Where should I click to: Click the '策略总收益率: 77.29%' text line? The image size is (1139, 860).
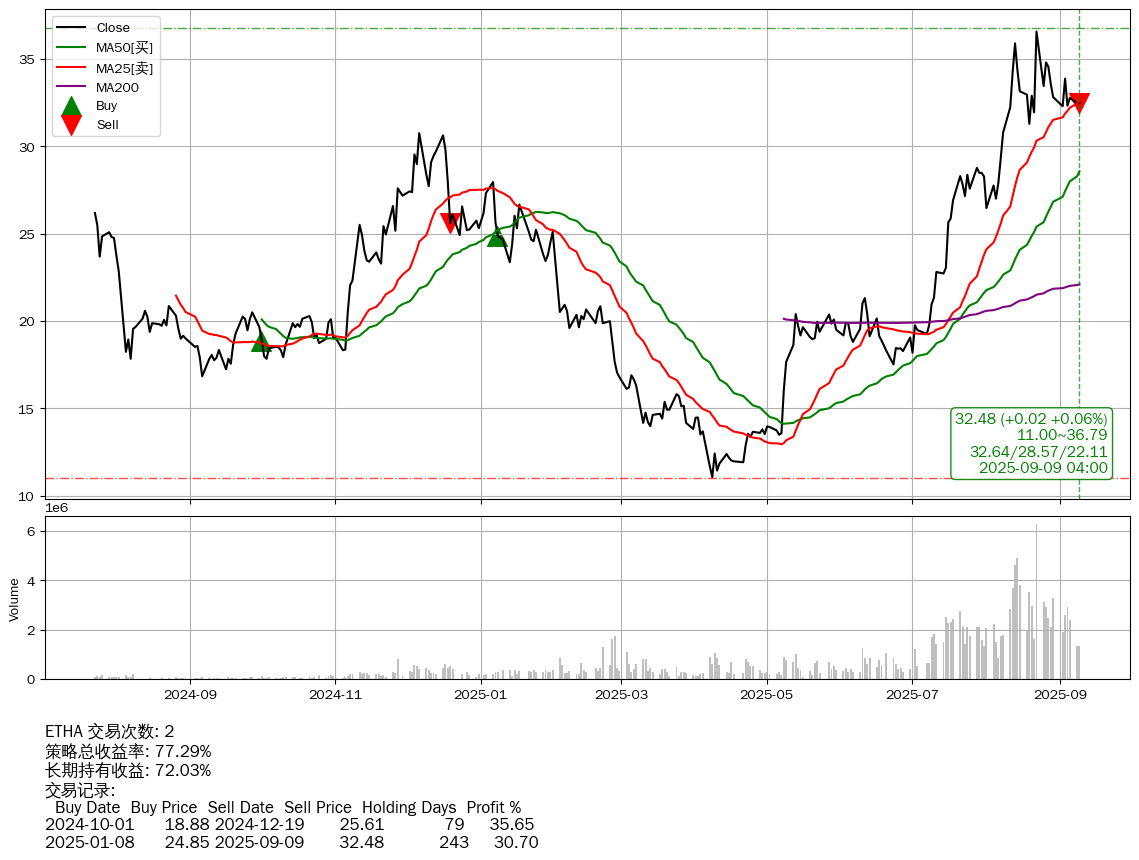pos(128,751)
